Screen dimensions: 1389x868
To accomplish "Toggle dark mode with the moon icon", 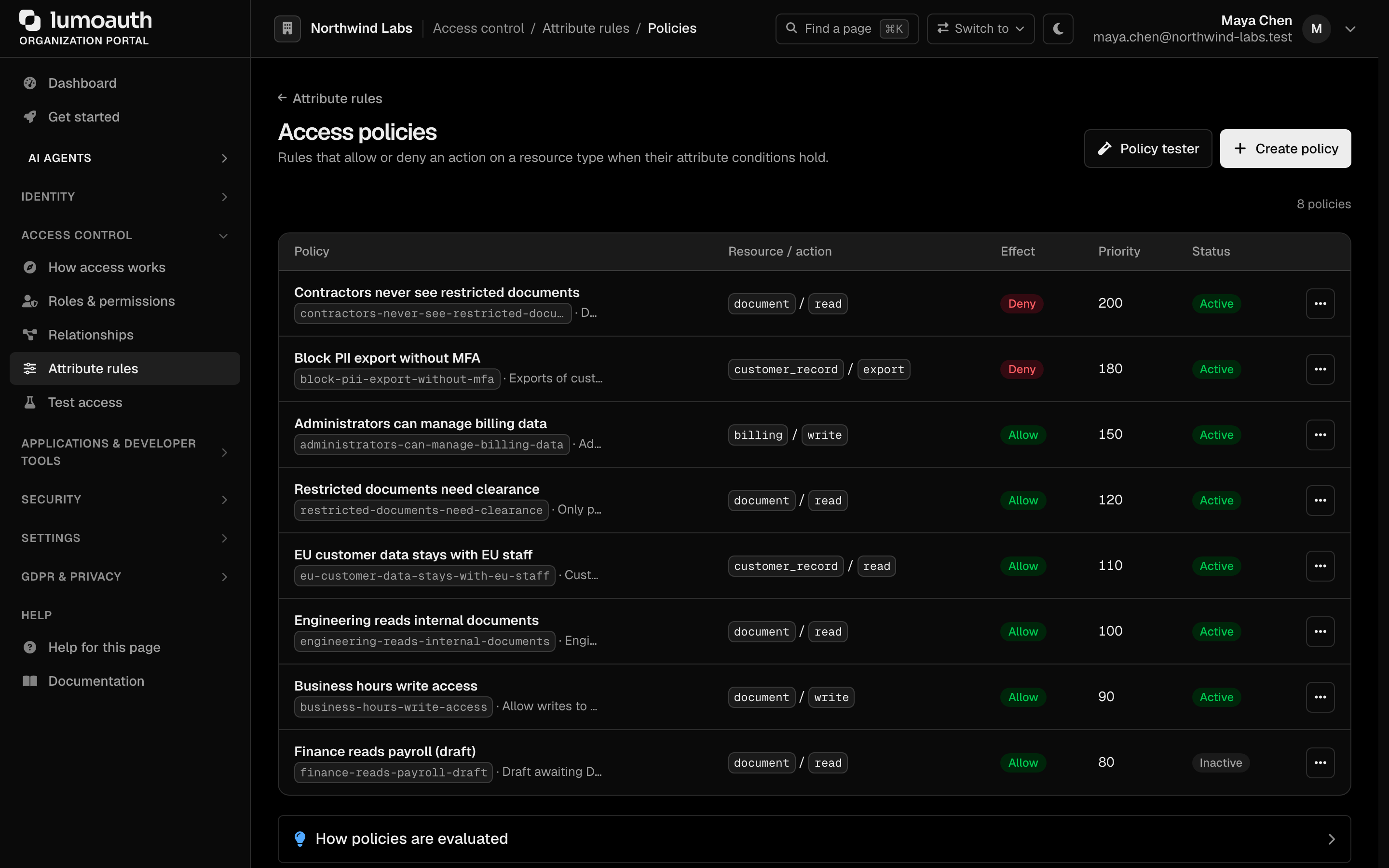I will pos(1058,28).
